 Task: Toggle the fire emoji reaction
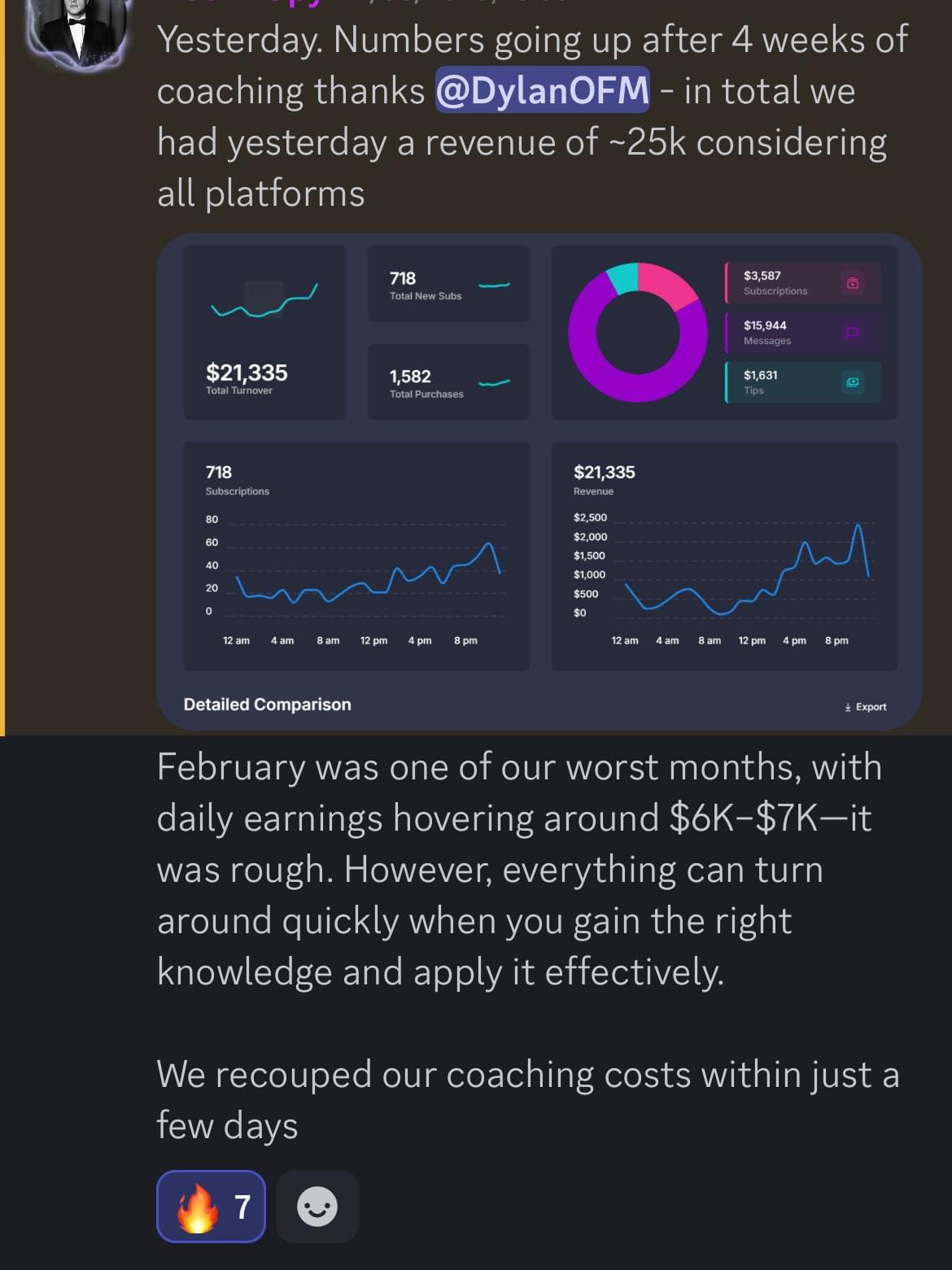click(x=211, y=1206)
